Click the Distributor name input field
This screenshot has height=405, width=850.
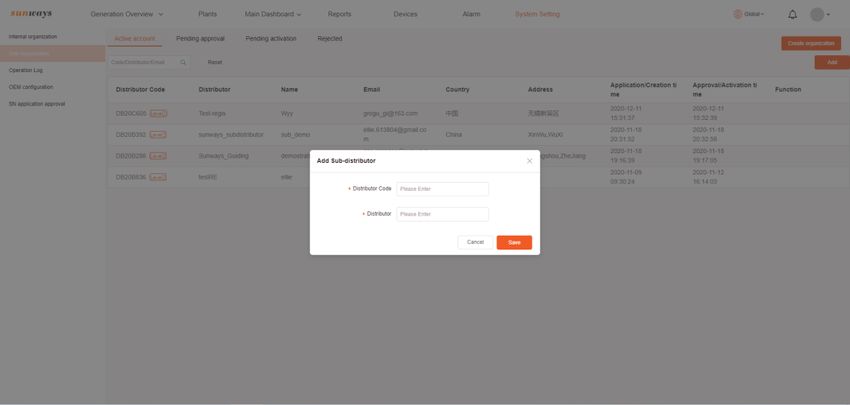[442, 214]
